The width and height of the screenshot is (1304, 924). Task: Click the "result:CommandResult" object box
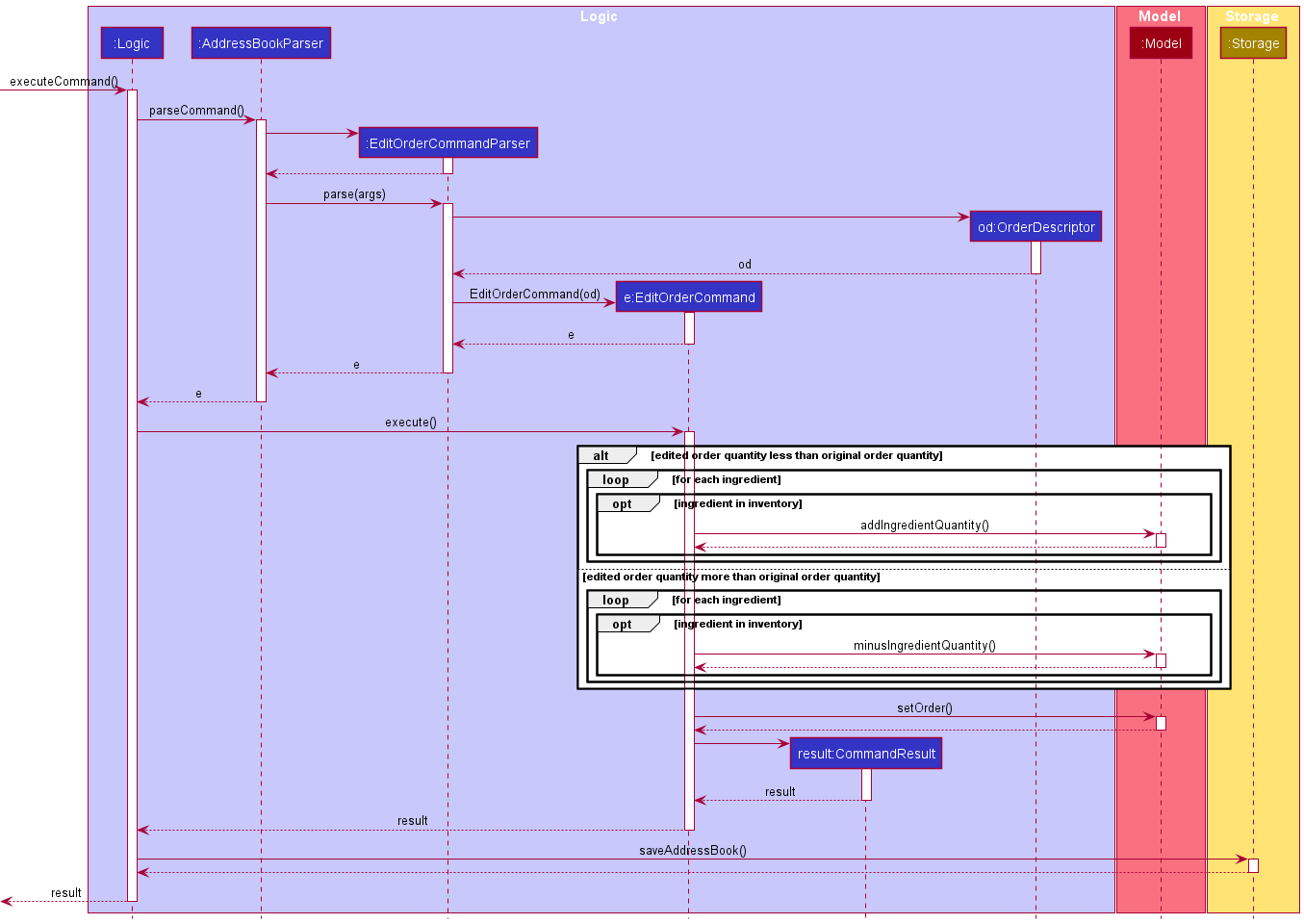(x=865, y=753)
